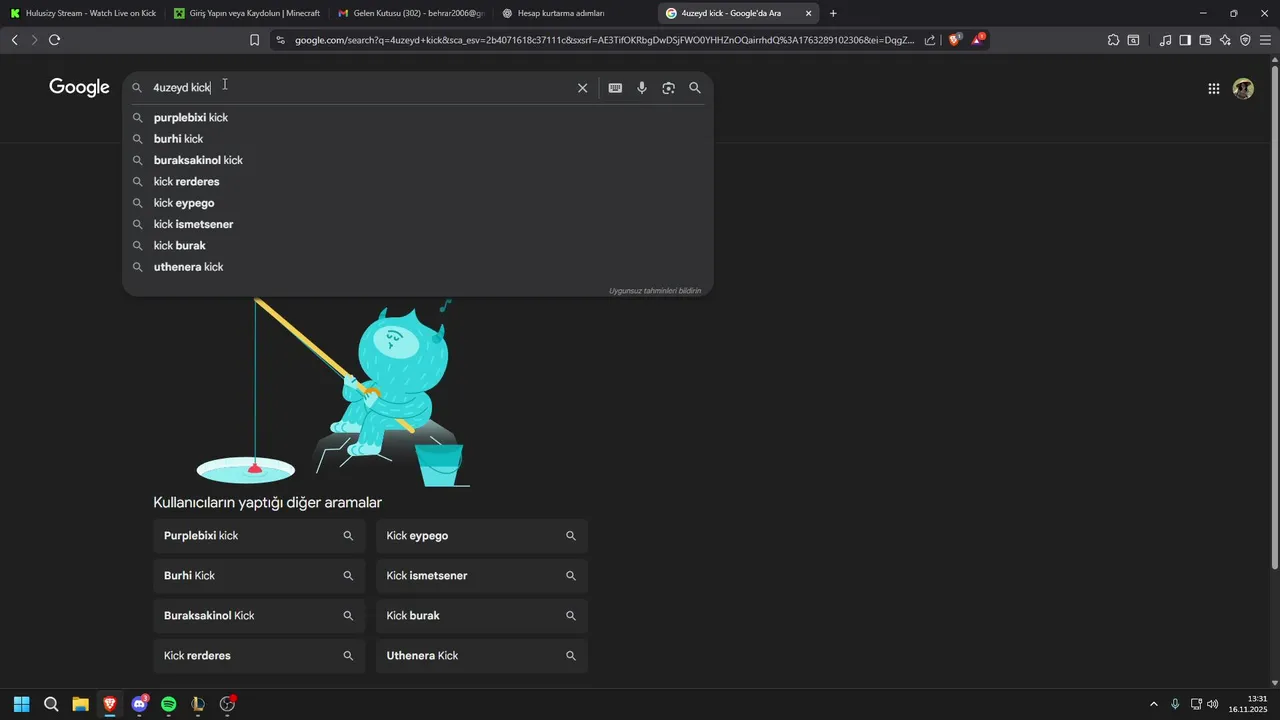The image size is (1280, 720).
Task: Open the tab search icon in toolbar
Action: pyautogui.click(x=1133, y=40)
